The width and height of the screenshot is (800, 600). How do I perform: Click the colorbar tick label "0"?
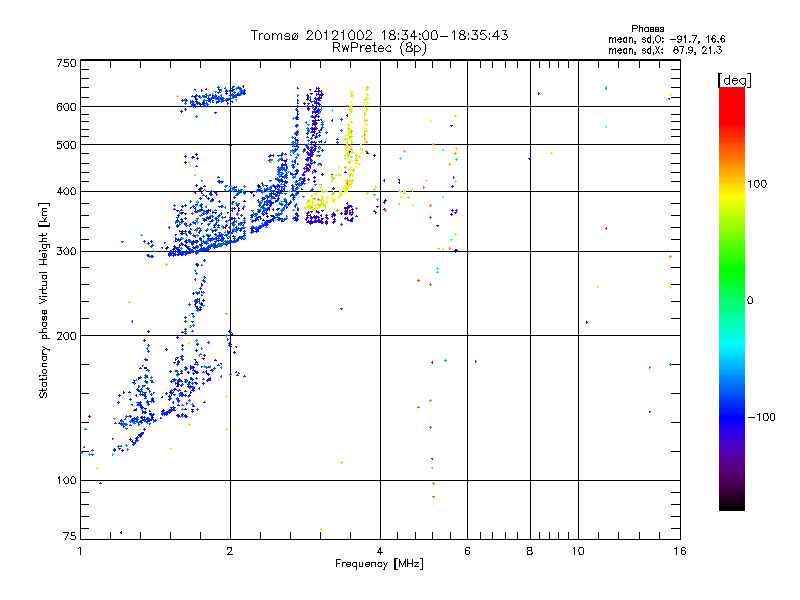click(750, 301)
